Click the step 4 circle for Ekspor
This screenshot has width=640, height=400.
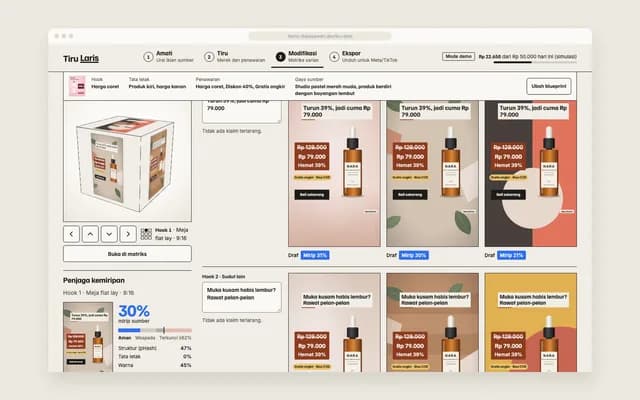tap(334, 57)
